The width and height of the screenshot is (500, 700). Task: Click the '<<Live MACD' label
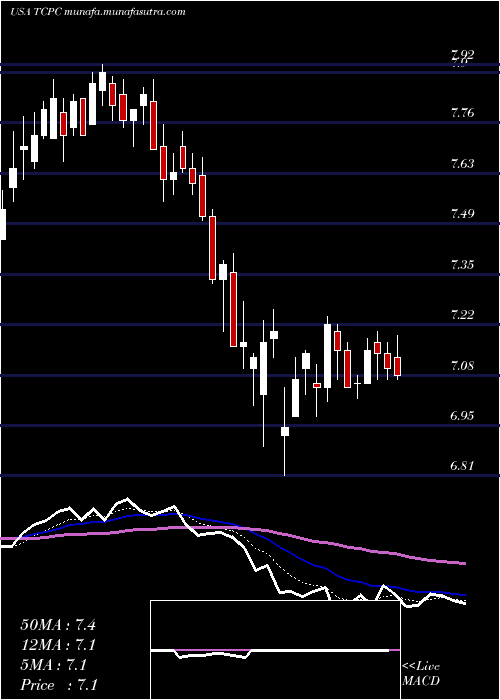(x=421, y=674)
